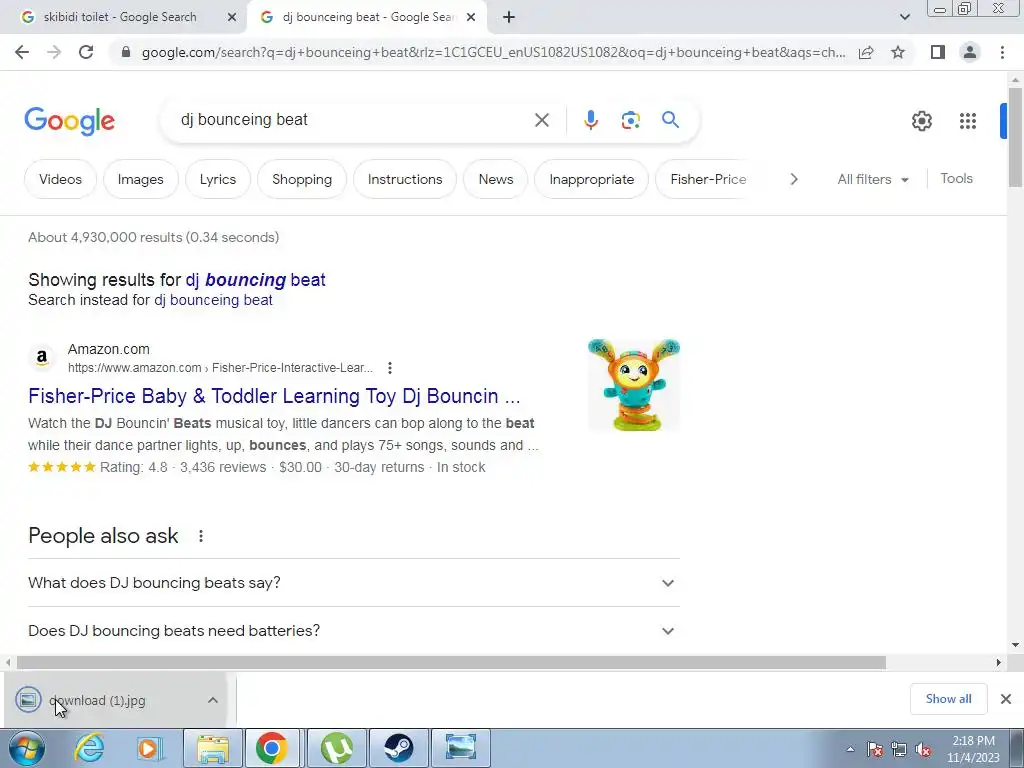Go back to the previous page
The width and height of the screenshot is (1024, 768).
coord(22,52)
